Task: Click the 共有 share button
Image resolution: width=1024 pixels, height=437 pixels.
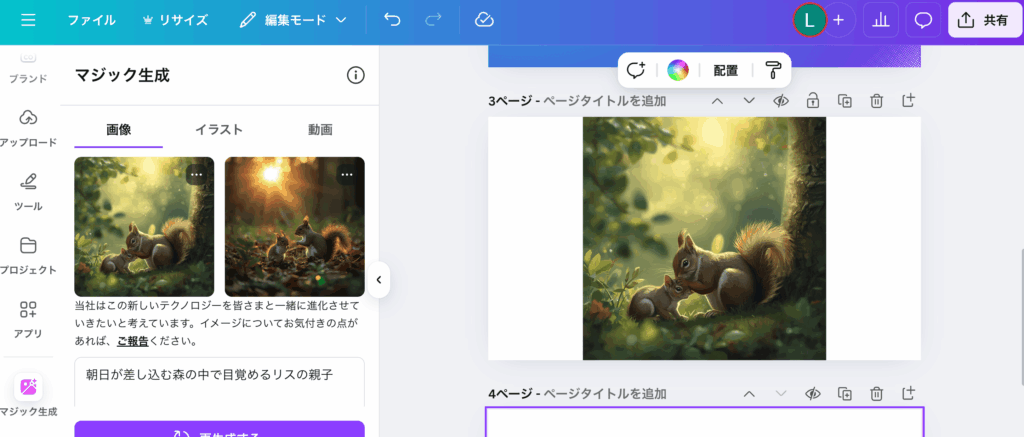Action: (984, 20)
